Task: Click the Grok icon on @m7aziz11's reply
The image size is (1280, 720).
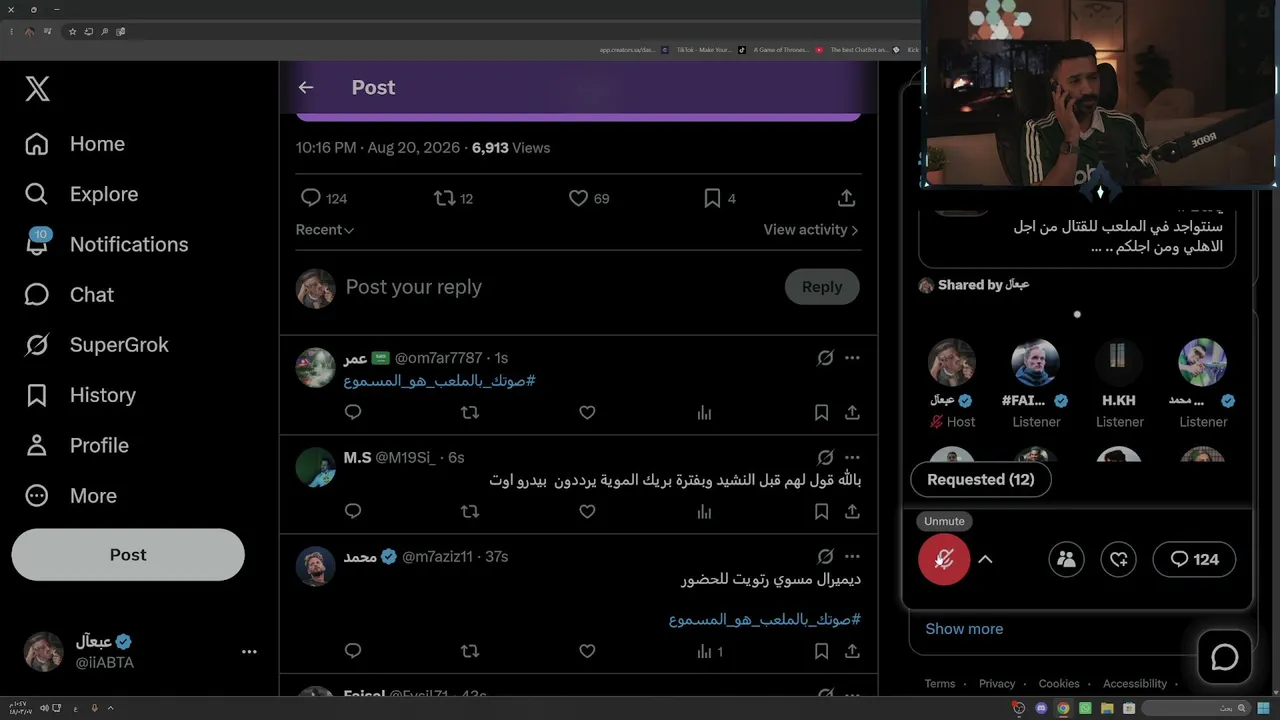Action: click(x=825, y=556)
